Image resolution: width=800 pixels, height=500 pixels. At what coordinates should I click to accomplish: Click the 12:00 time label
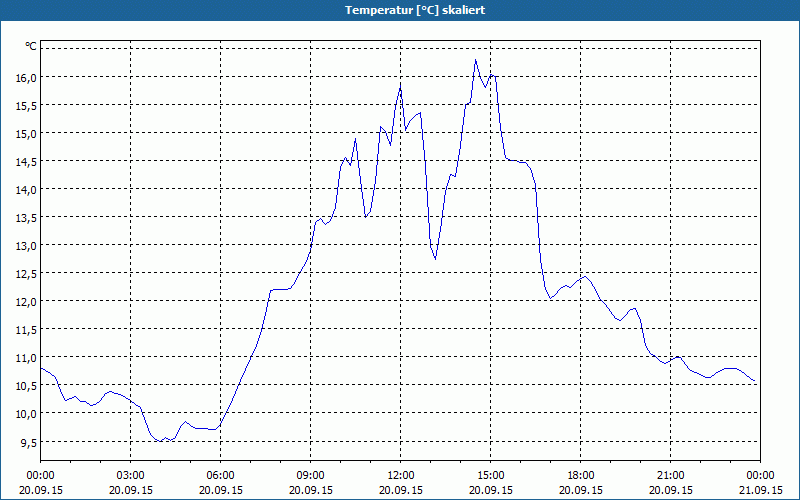[401, 476]
